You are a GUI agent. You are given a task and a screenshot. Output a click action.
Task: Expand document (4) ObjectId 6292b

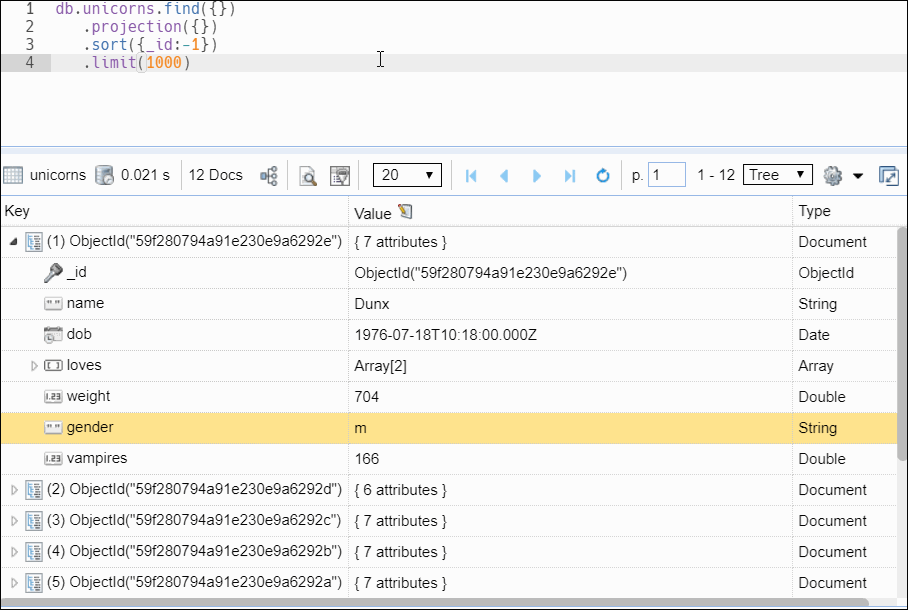(14, 552)
